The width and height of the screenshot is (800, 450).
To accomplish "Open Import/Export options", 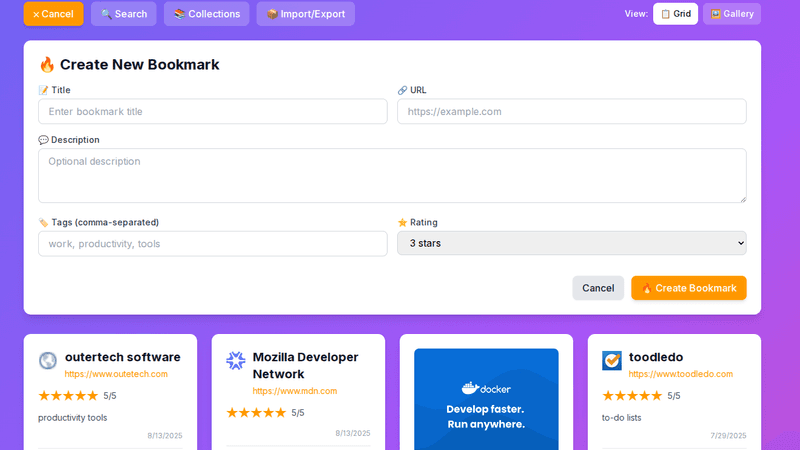I will click(x=305, y=14).
